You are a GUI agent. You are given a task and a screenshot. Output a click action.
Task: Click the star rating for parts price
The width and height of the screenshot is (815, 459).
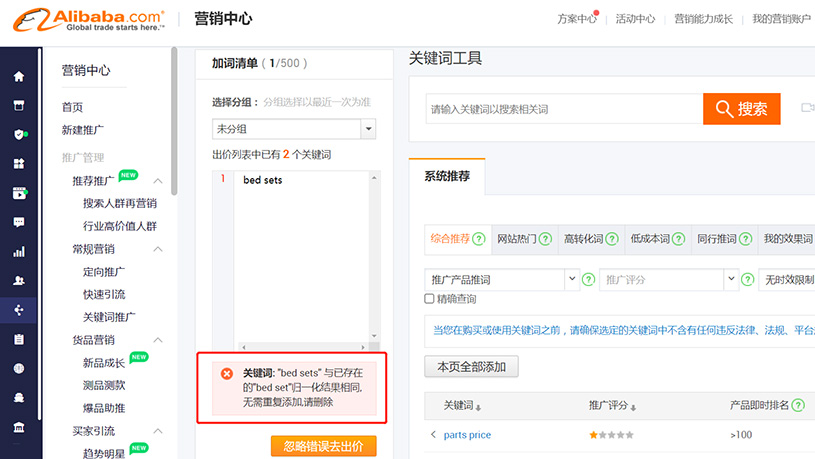611,435
